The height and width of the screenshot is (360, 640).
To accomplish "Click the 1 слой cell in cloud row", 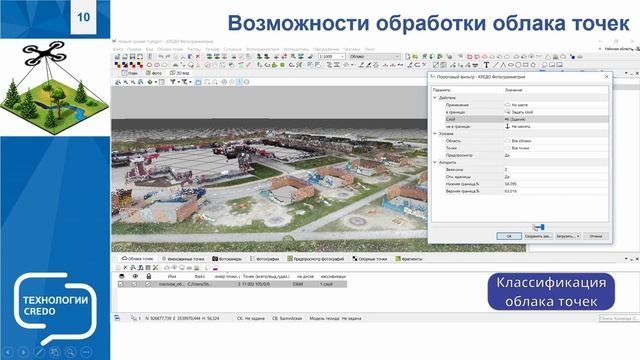I will click(327, 284).
